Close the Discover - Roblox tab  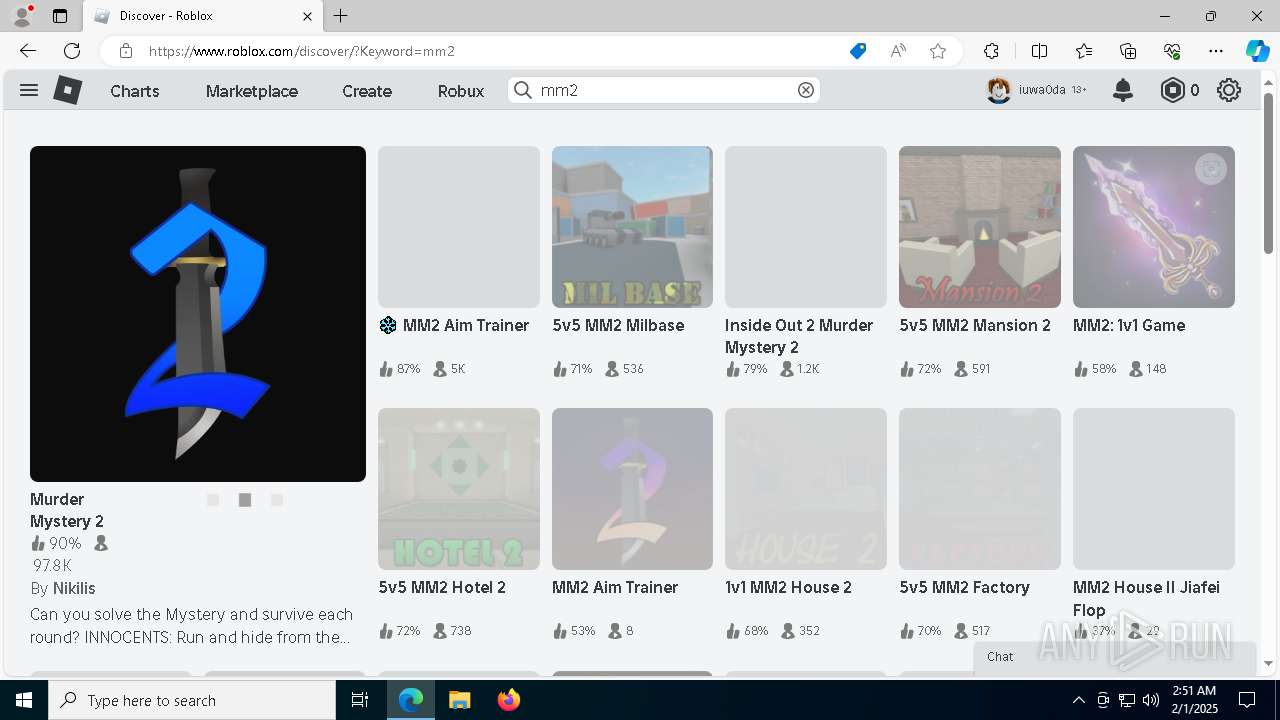pos(308,16)
